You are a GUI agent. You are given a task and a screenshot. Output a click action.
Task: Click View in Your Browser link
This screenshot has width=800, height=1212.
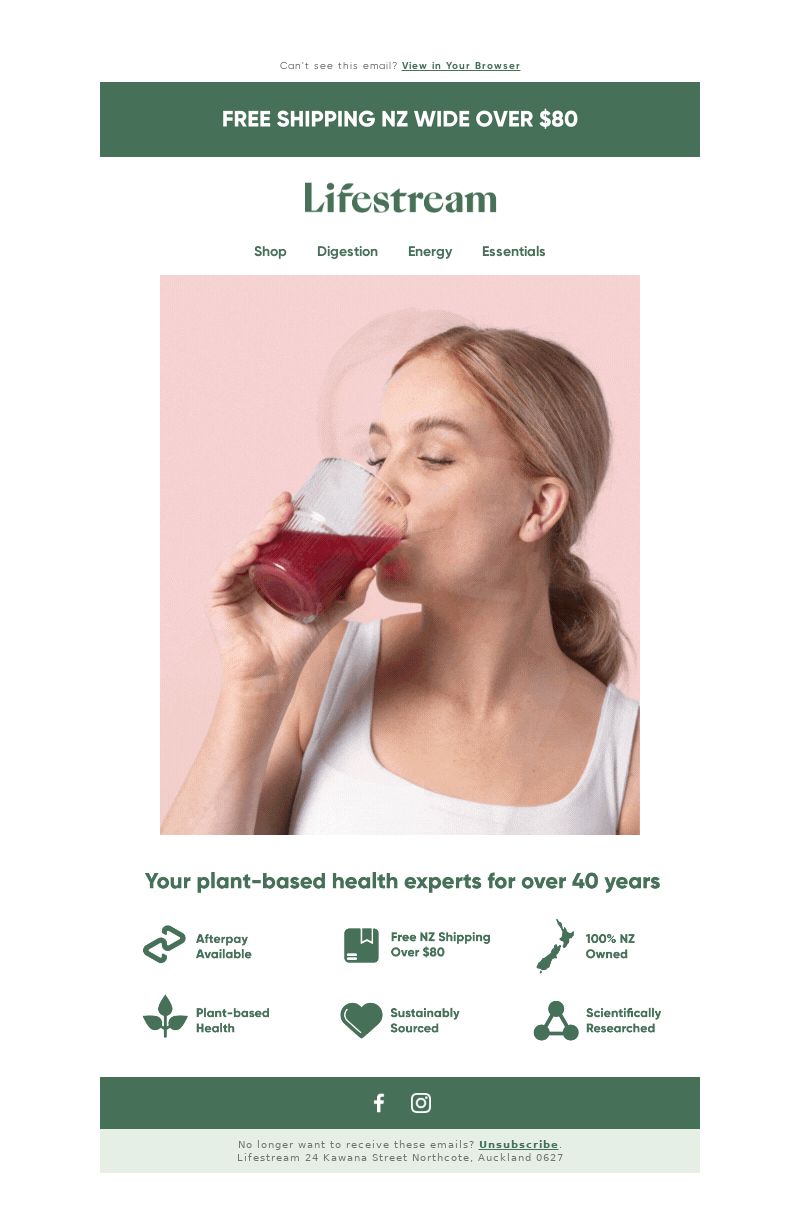point(461,66)
